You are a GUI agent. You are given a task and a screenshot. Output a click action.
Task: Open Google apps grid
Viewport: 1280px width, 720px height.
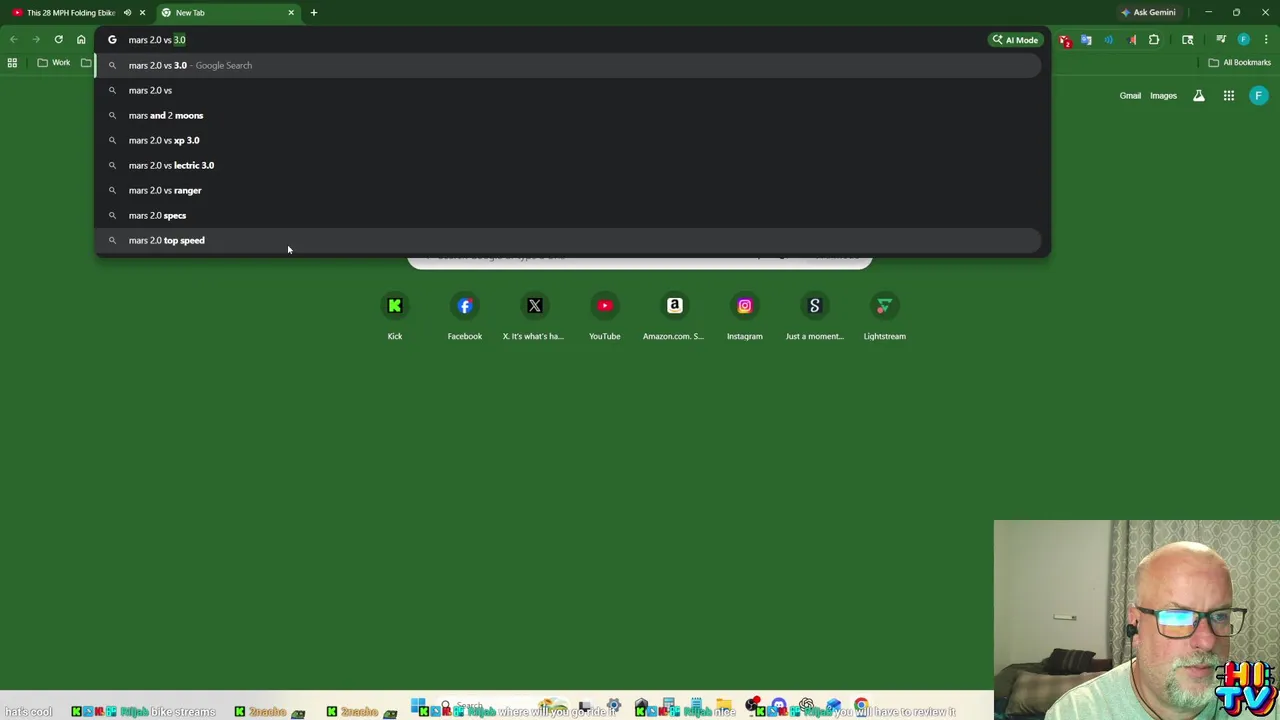[x=1229, y=96]
